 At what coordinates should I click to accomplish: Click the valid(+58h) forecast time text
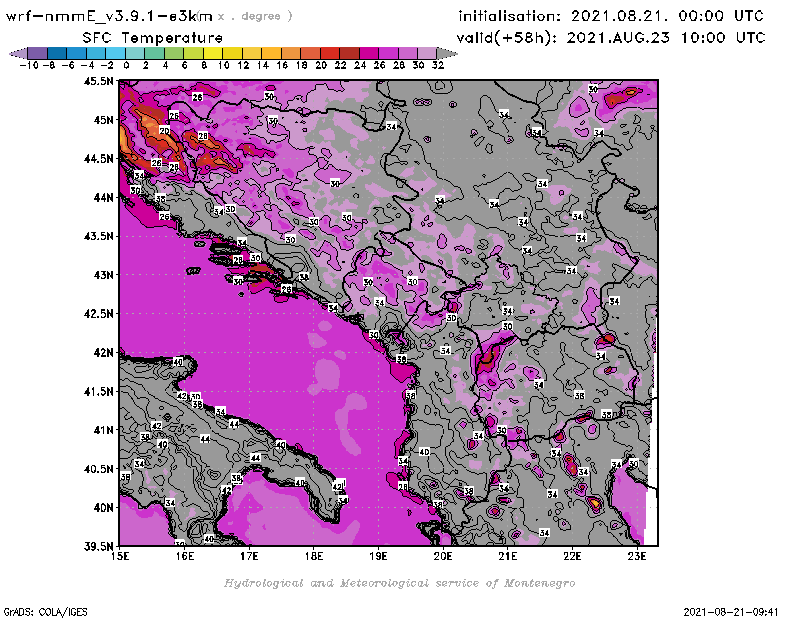pyautogui.click(x=611, y=37)
